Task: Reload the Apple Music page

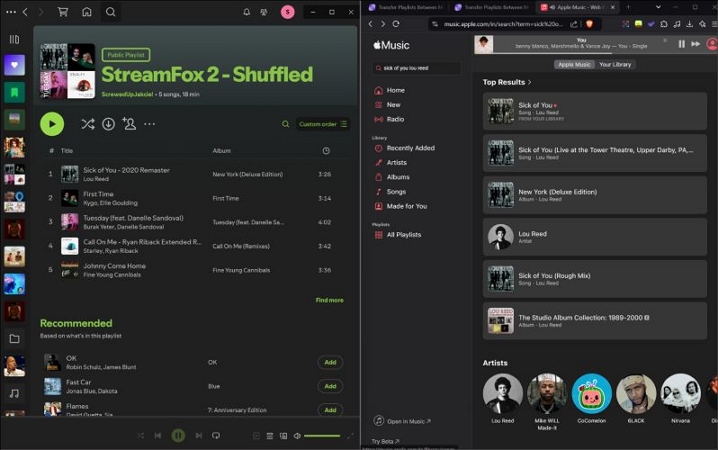Action: click(396, 24)
